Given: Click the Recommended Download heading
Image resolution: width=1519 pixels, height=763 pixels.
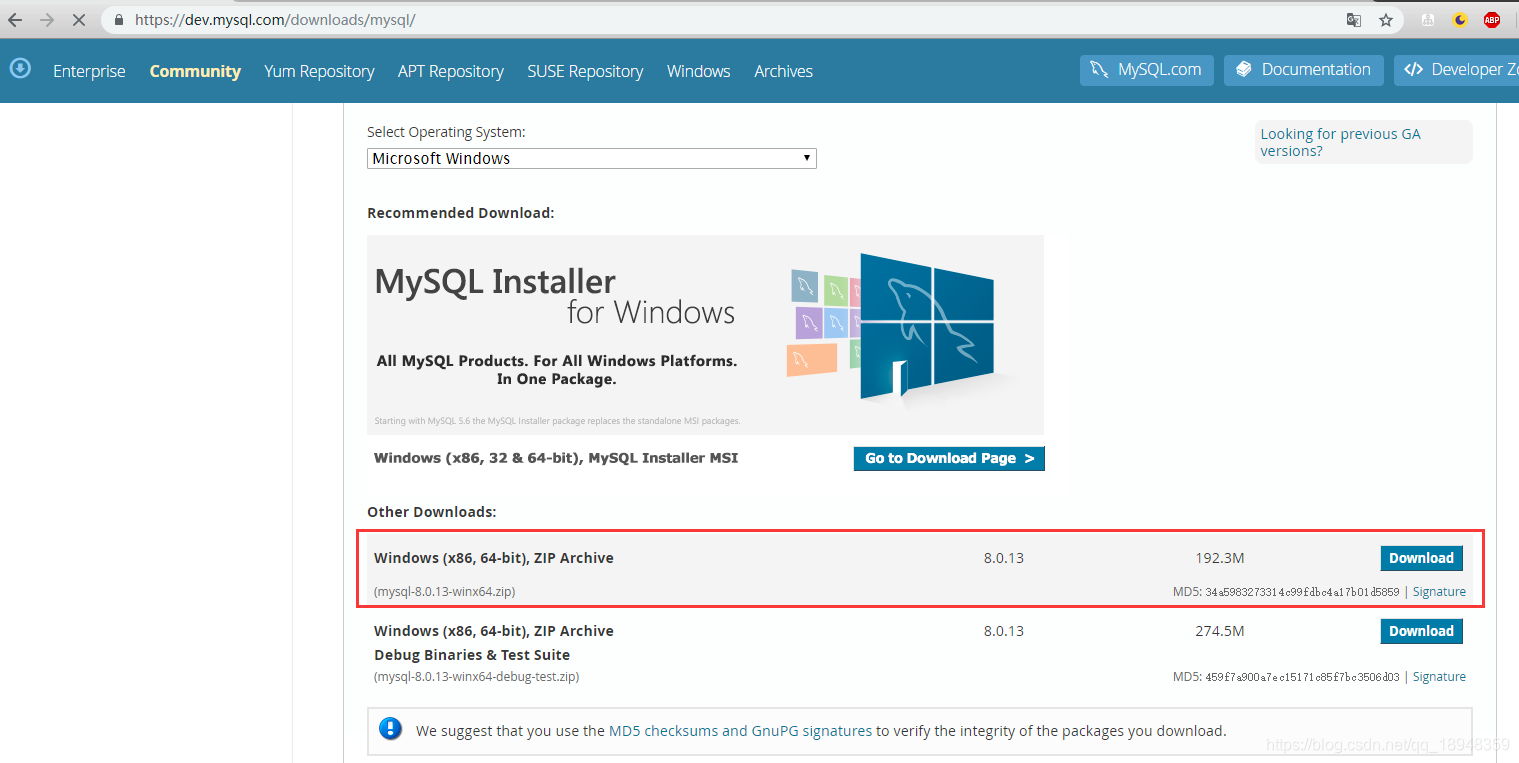Looking at the screenshot, I should pos(461,213).
